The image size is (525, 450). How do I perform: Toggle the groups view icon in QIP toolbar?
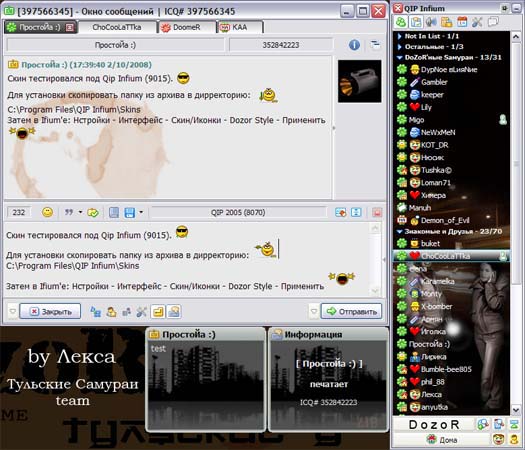pos(416,22)
